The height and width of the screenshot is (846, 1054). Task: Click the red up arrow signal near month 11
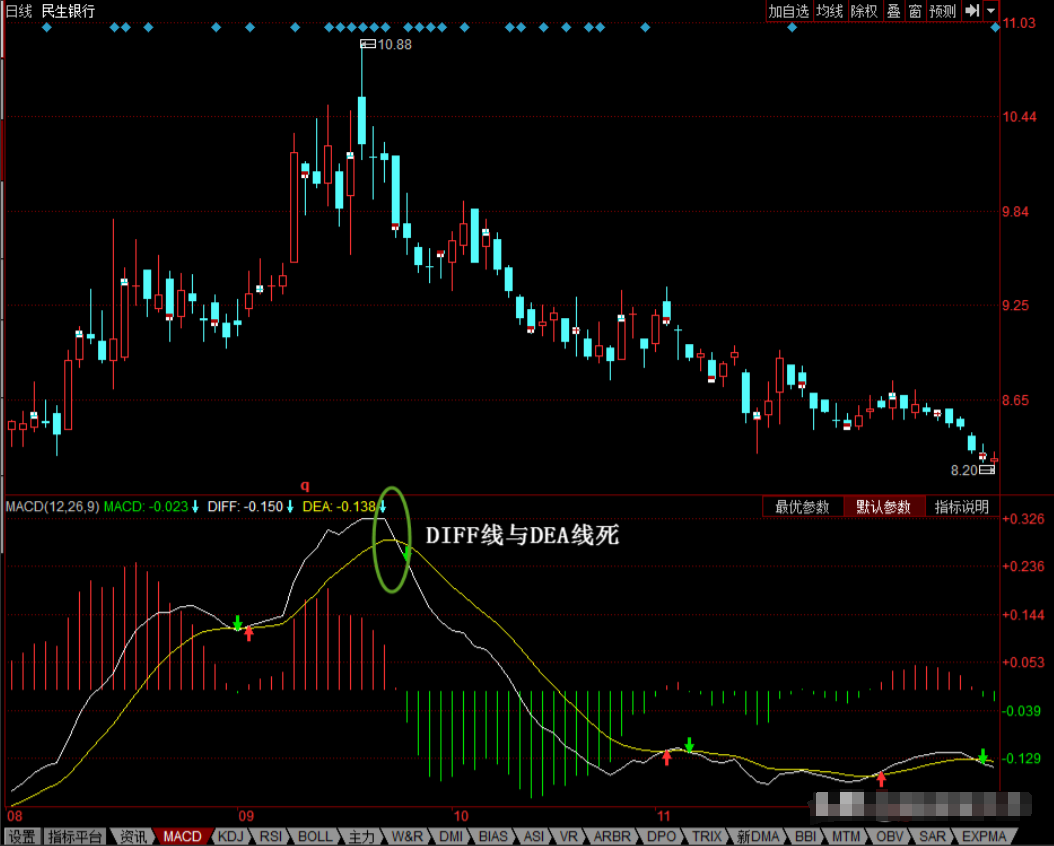click(666, 757)
